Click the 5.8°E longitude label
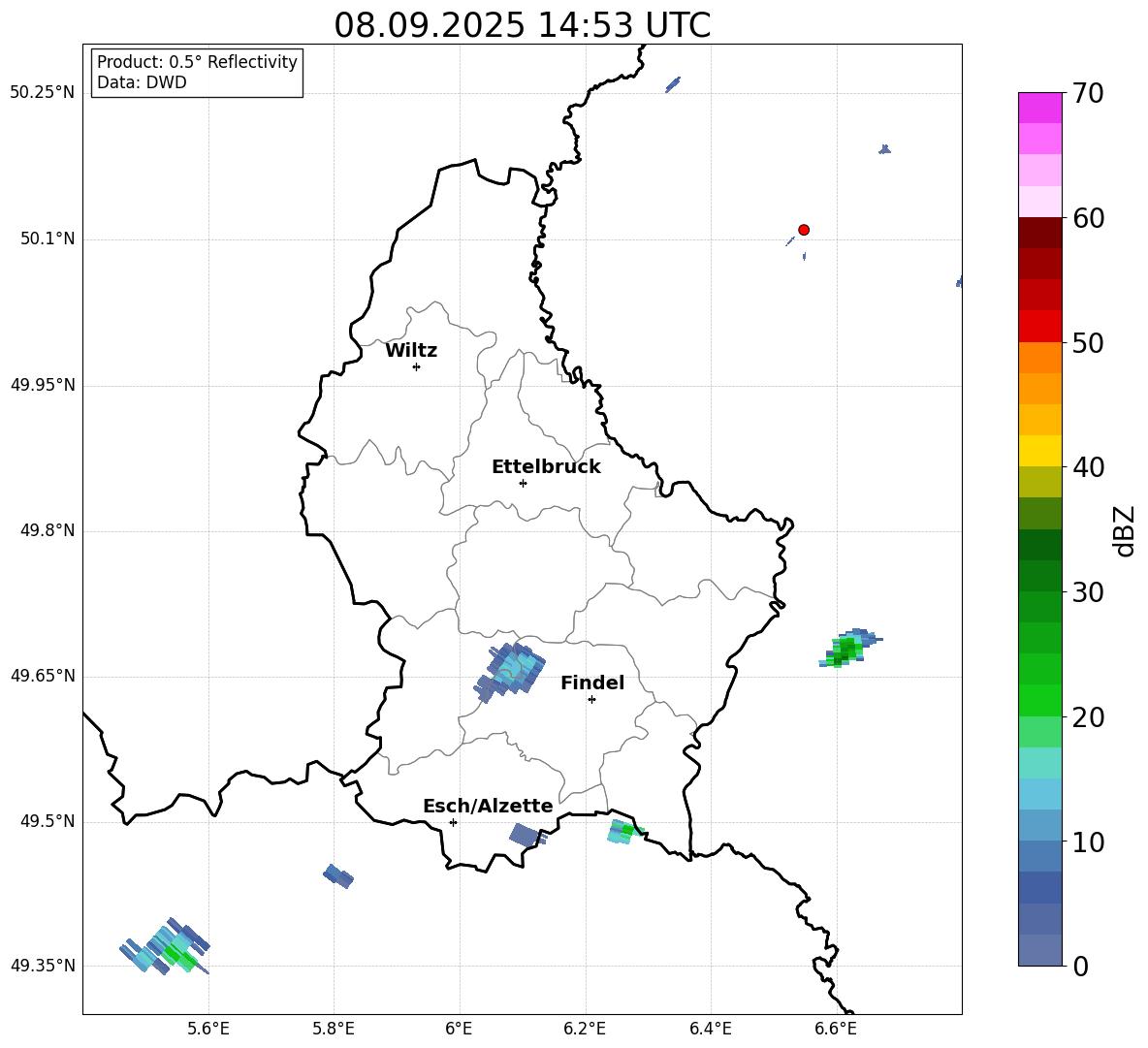 coord(334,1029)
